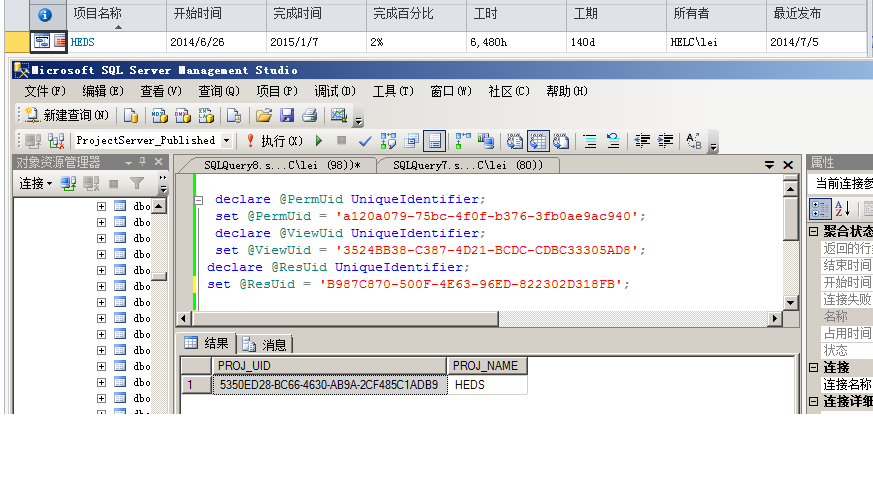Sort the properties alphabetically with the A-Z icon
Image resolution: width=873 pixels, height=503 pixels.
click(x=843, y=209)
